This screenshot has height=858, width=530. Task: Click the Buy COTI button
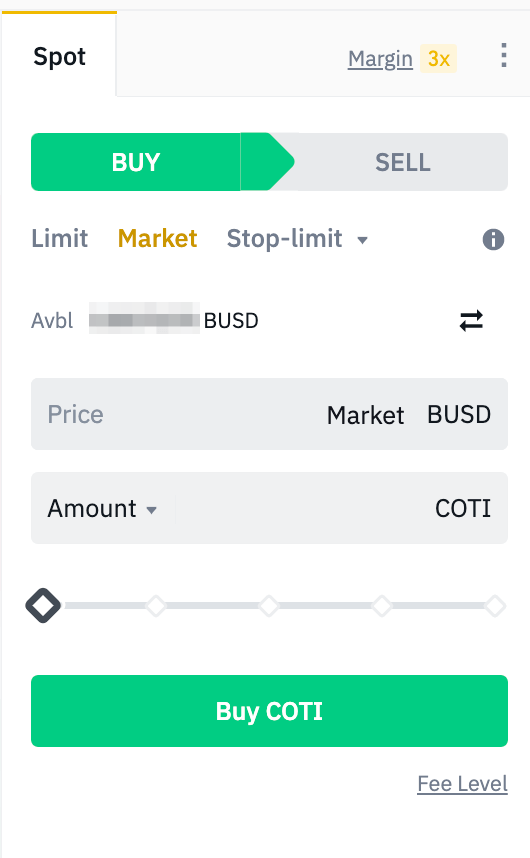click(269, 711)
